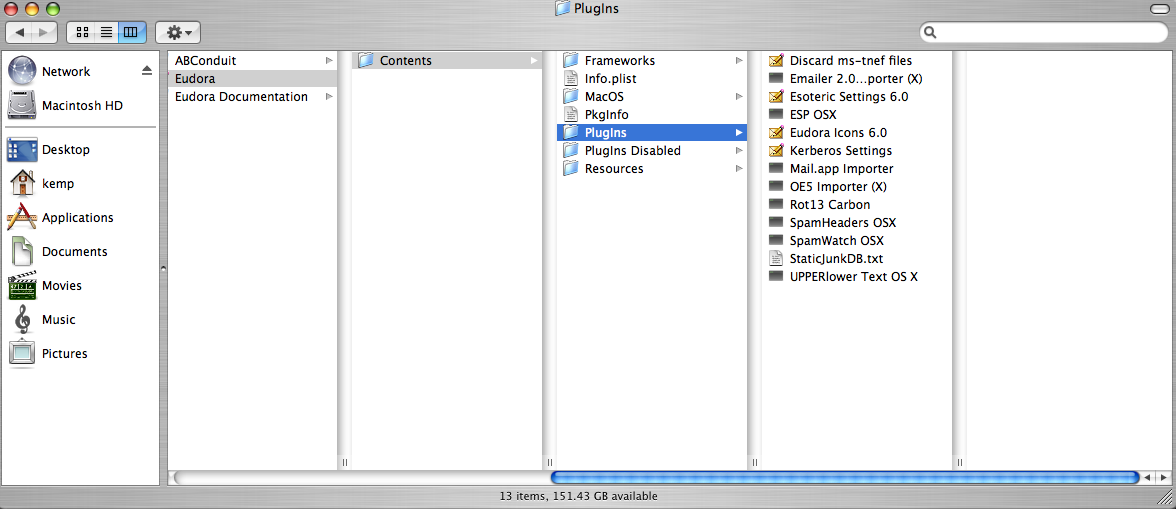This screenshot has width=1176, height=509.
Task: Select the MacOS folder icon
Action: tap(572, 96)
